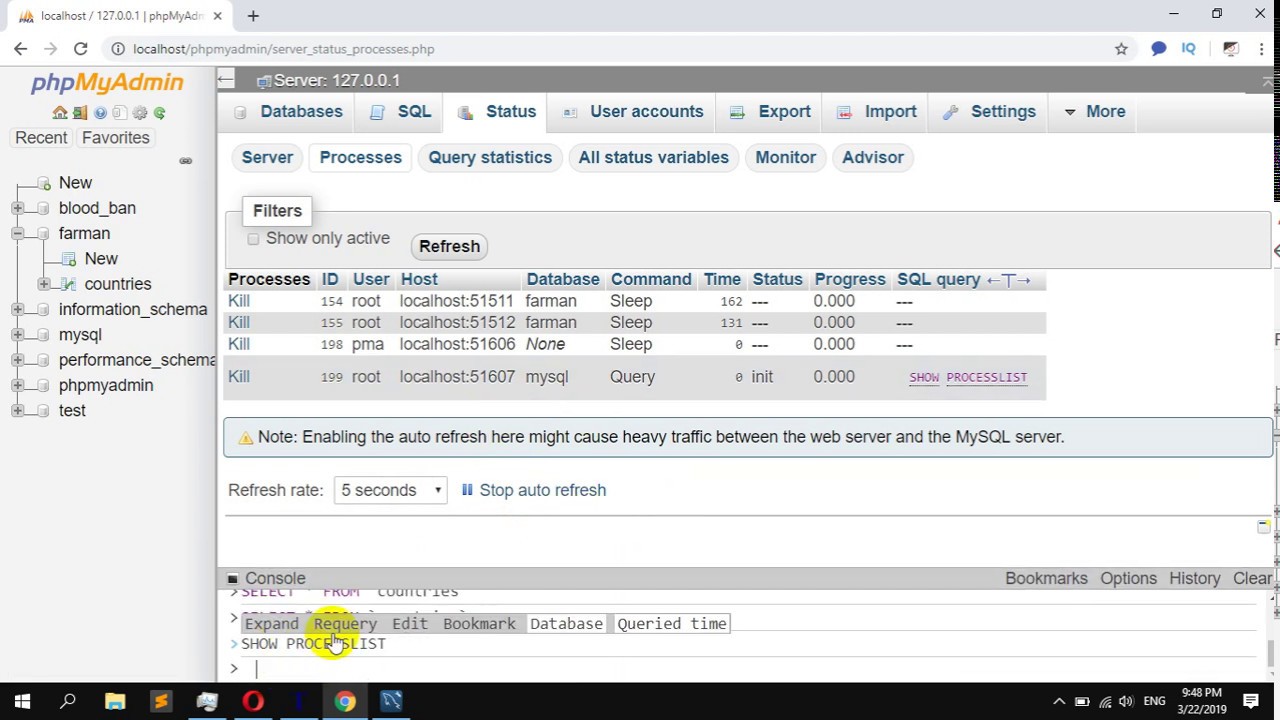
Task: Expand information_schema database node
Action: [17, 310]
